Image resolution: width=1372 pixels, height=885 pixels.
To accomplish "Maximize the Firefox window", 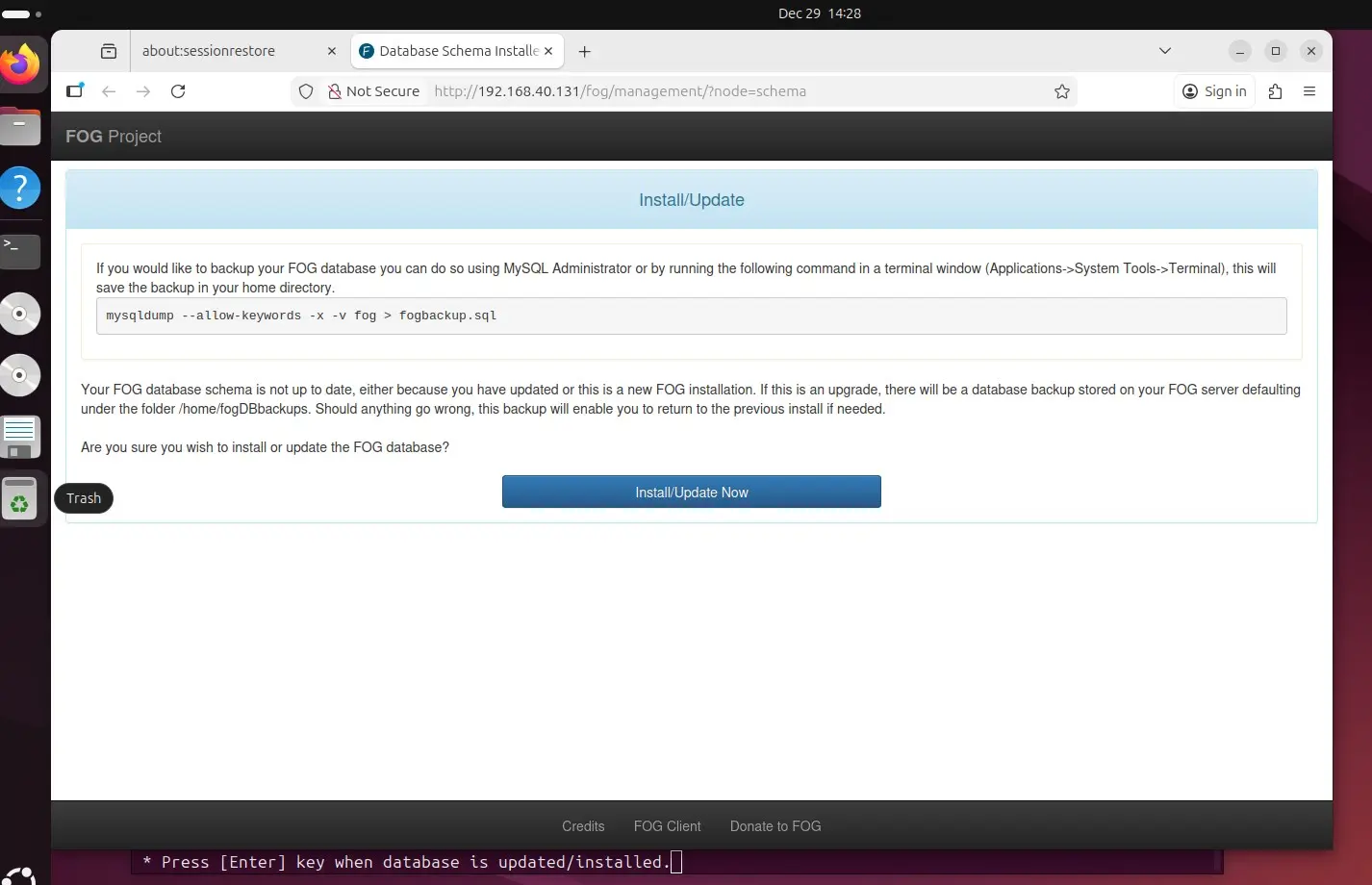I will click(x=1276, y=51).
